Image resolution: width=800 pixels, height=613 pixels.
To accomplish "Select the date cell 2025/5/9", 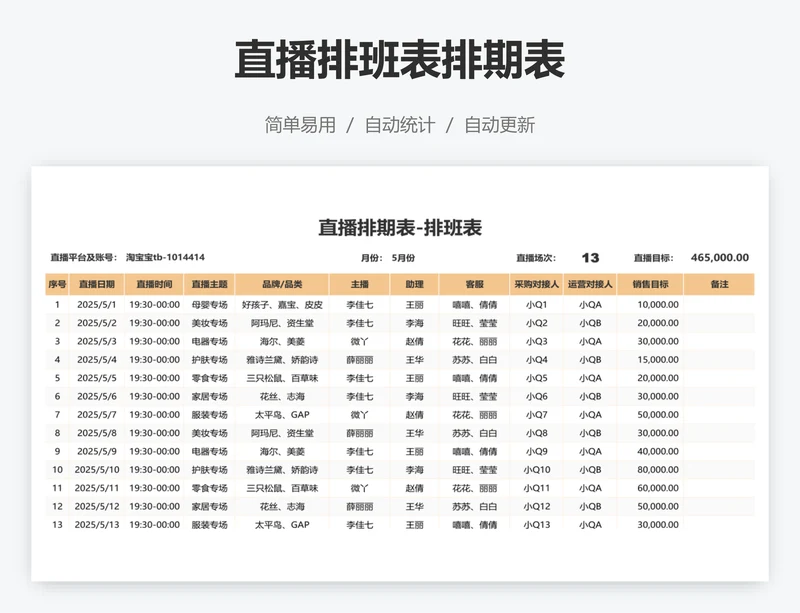I will tap(96, 452).
